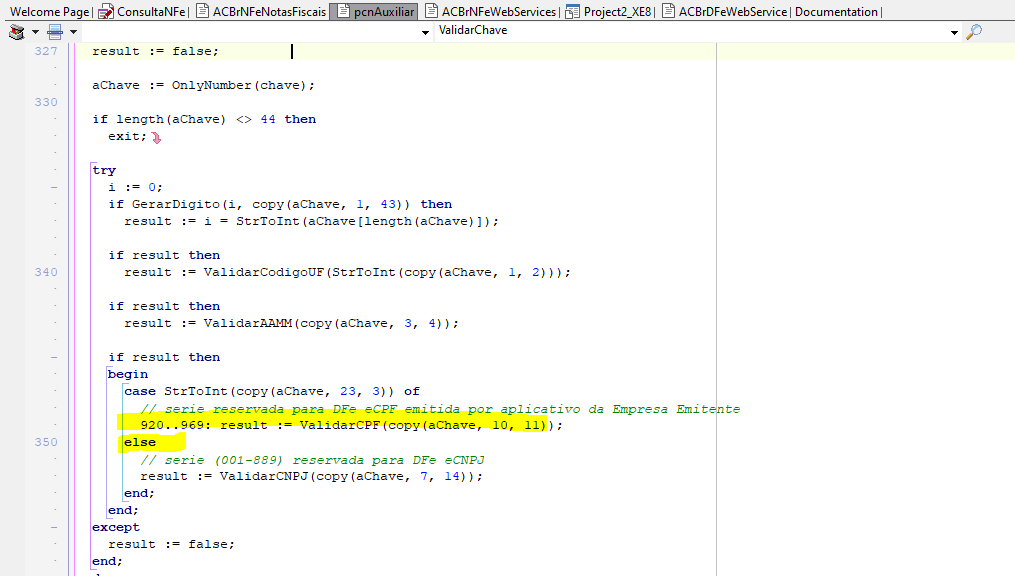Viewport: 1015px width, 576px height.
Task: Click the 'try' keyword
Action: coord(104,170)
